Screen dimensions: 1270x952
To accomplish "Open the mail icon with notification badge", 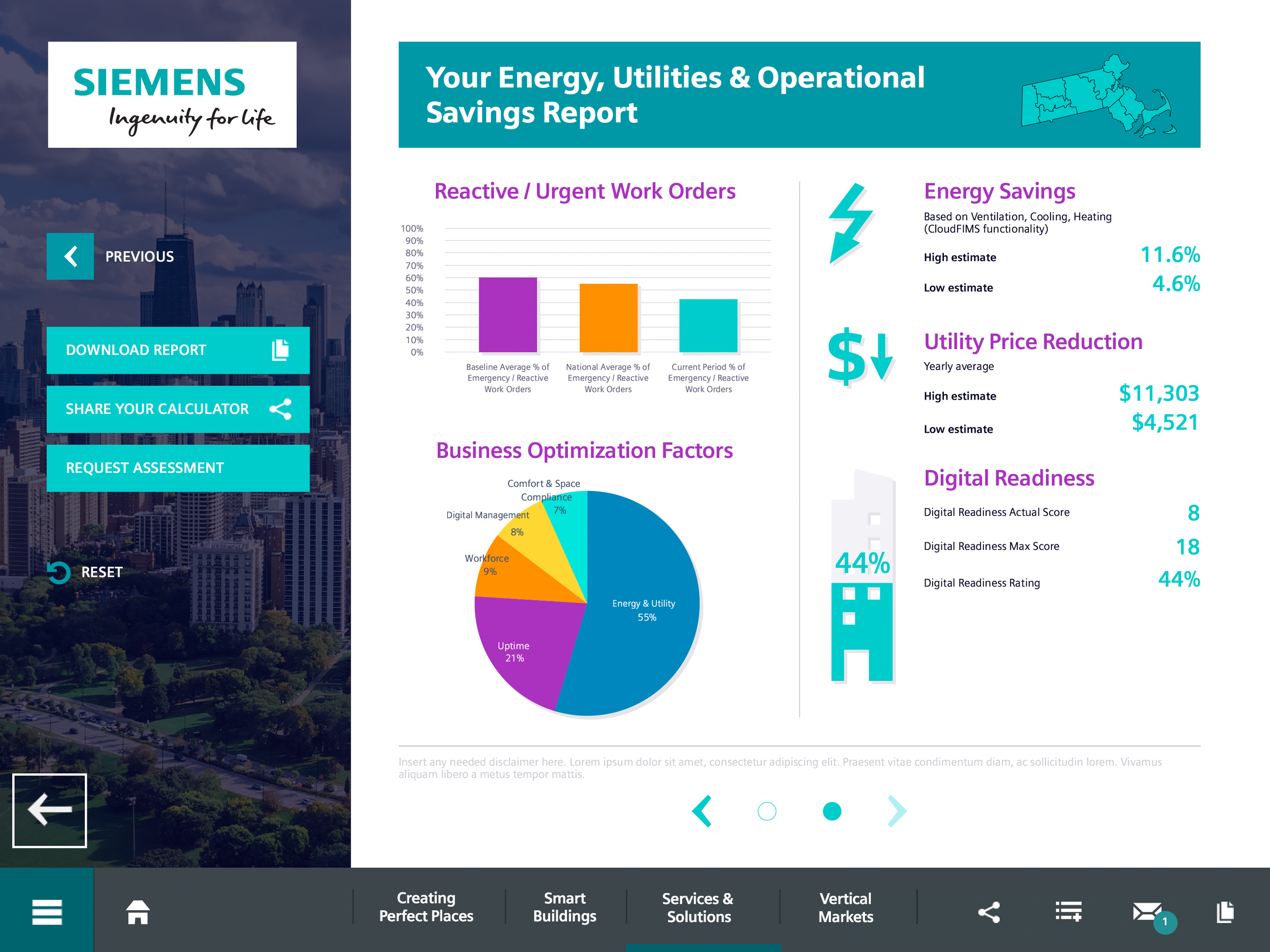I will click(1148, 911).
